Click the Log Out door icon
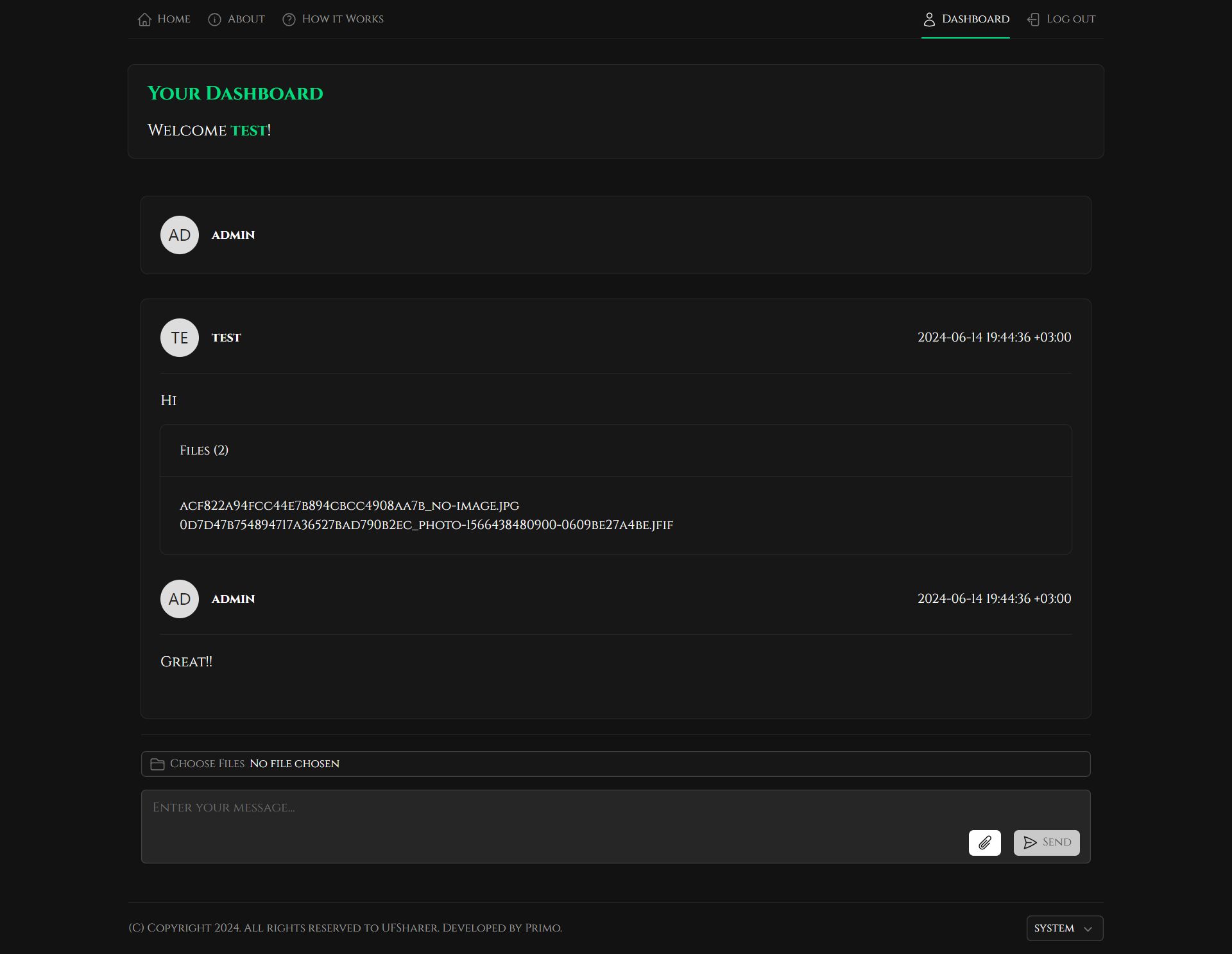The height and width of the screenshot is (954, 1232). [x=1033, y=19]
